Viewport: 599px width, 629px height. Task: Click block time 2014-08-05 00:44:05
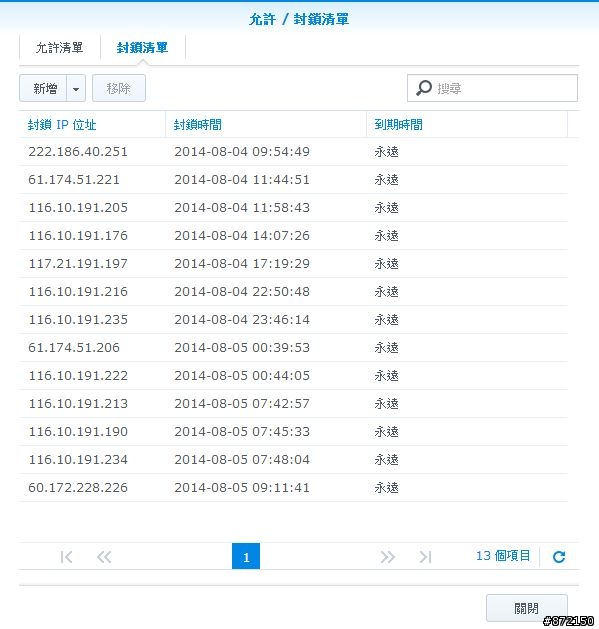click(242, 375)
